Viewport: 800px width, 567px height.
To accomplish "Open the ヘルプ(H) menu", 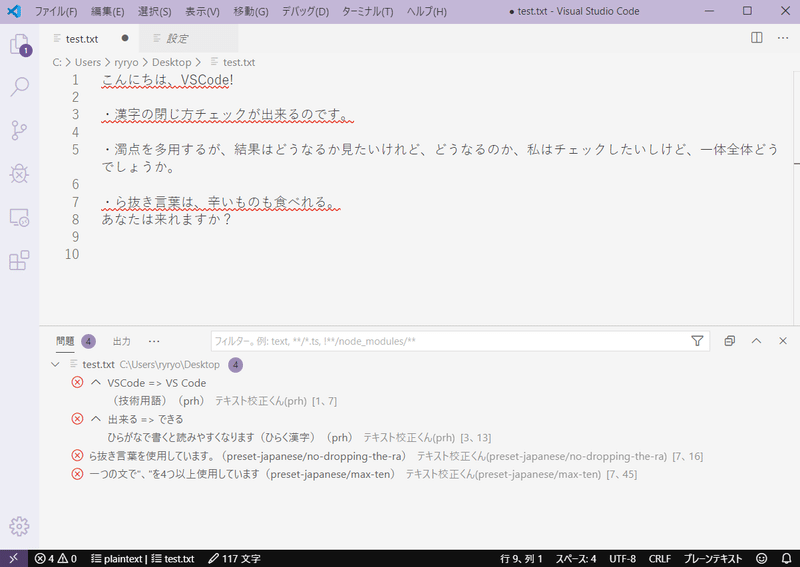I will (427, 11).
